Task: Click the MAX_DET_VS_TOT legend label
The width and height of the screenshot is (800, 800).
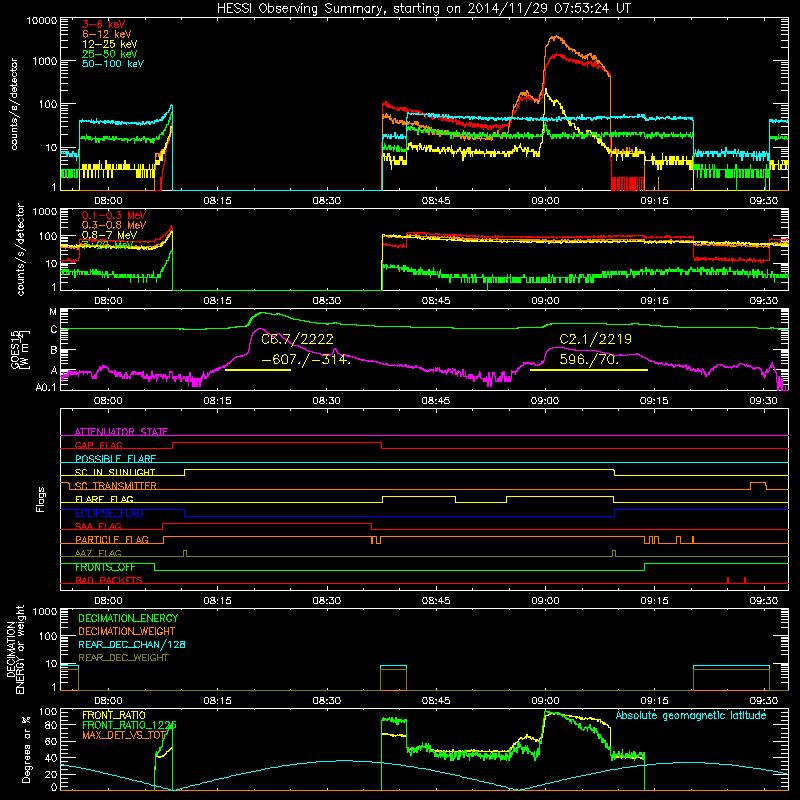Action: click(x=124, y=735)
